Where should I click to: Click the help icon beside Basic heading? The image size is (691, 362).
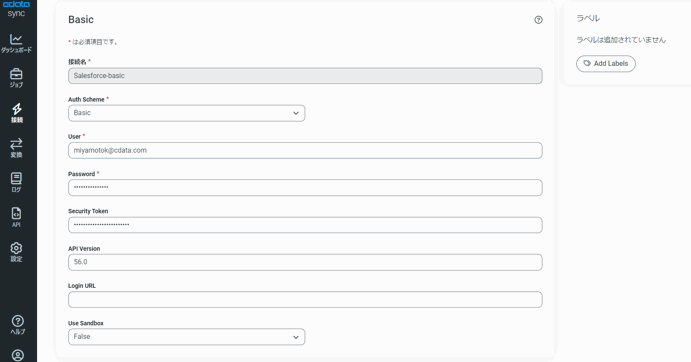coord(539,20)
